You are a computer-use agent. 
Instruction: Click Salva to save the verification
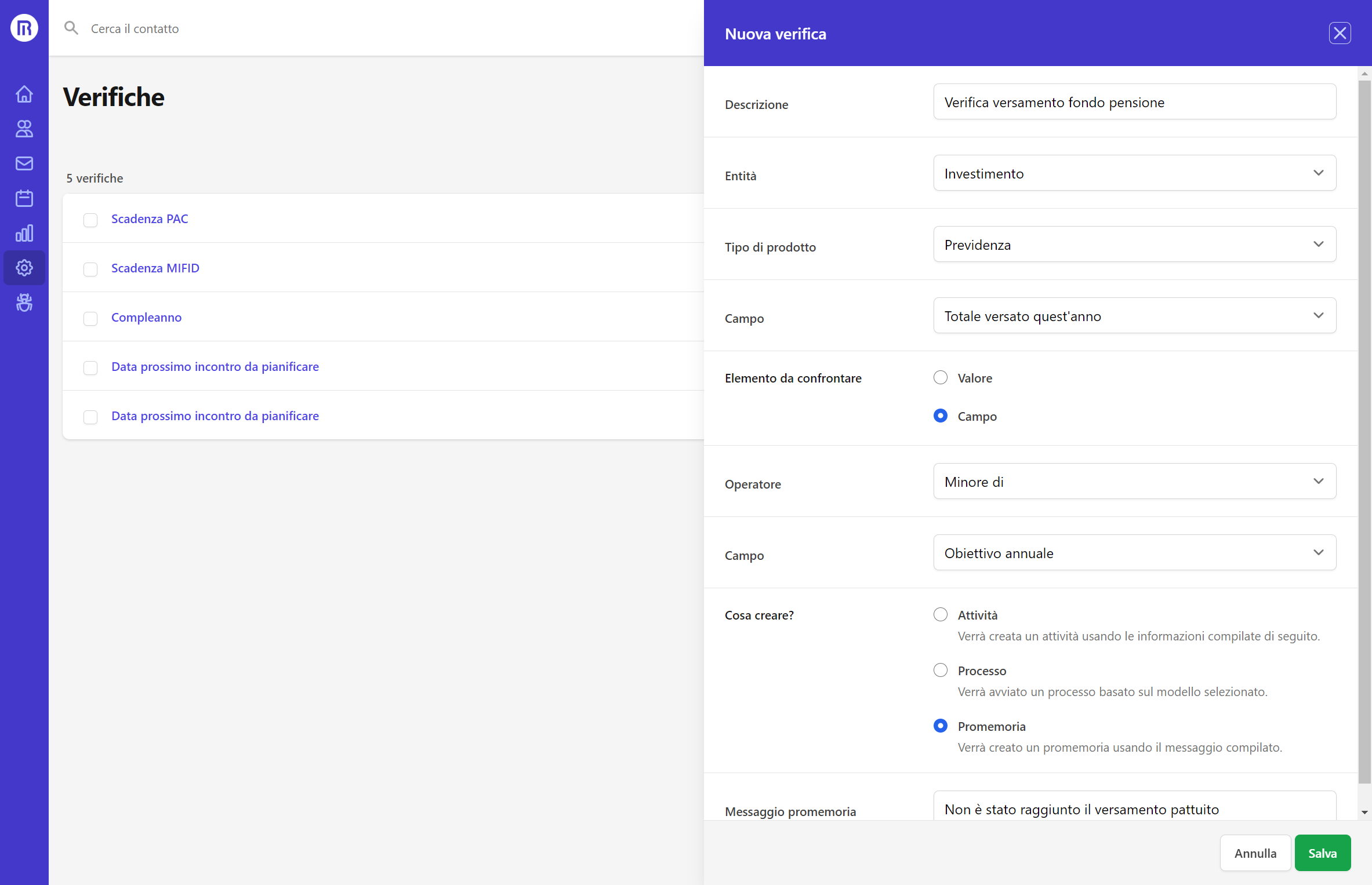[x=1322, y=853]
